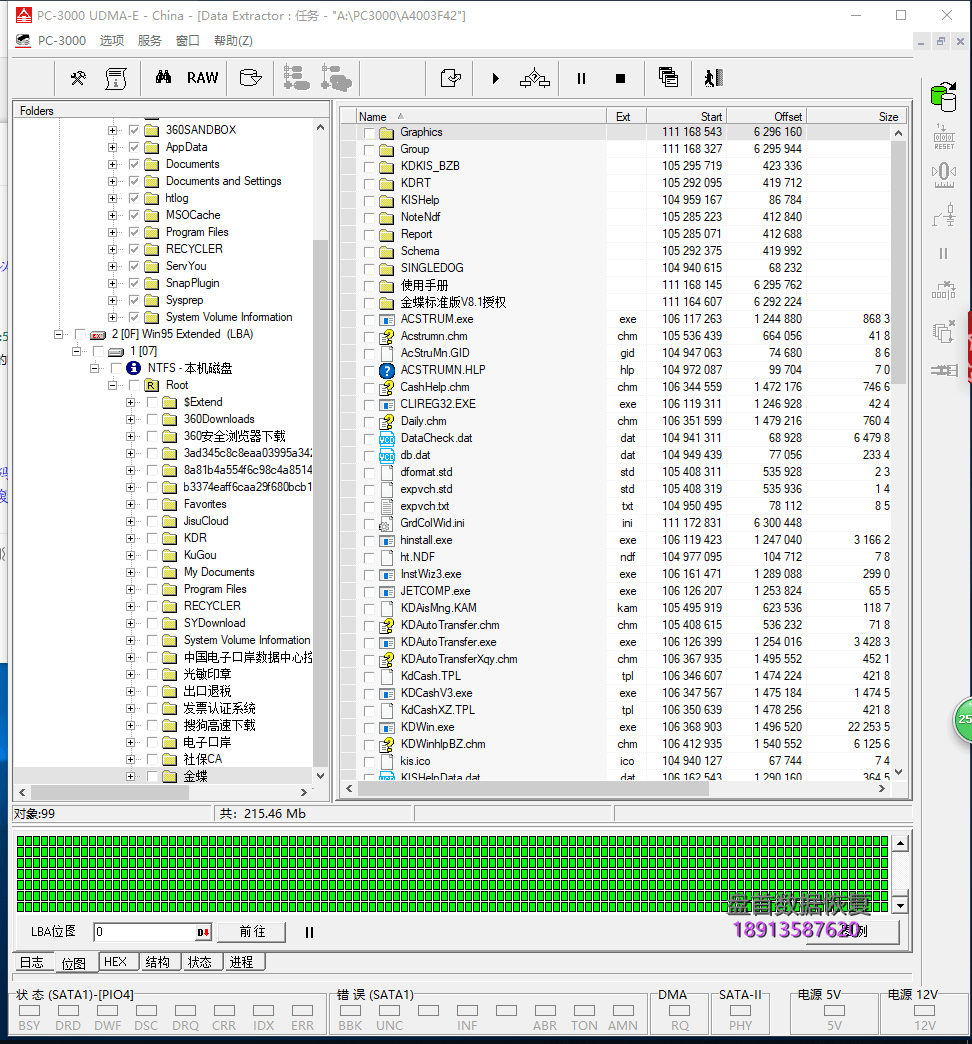The height and width of the screenshot is (1044, 972).
Task: Click the Root folder R icon
Action: 152,386
